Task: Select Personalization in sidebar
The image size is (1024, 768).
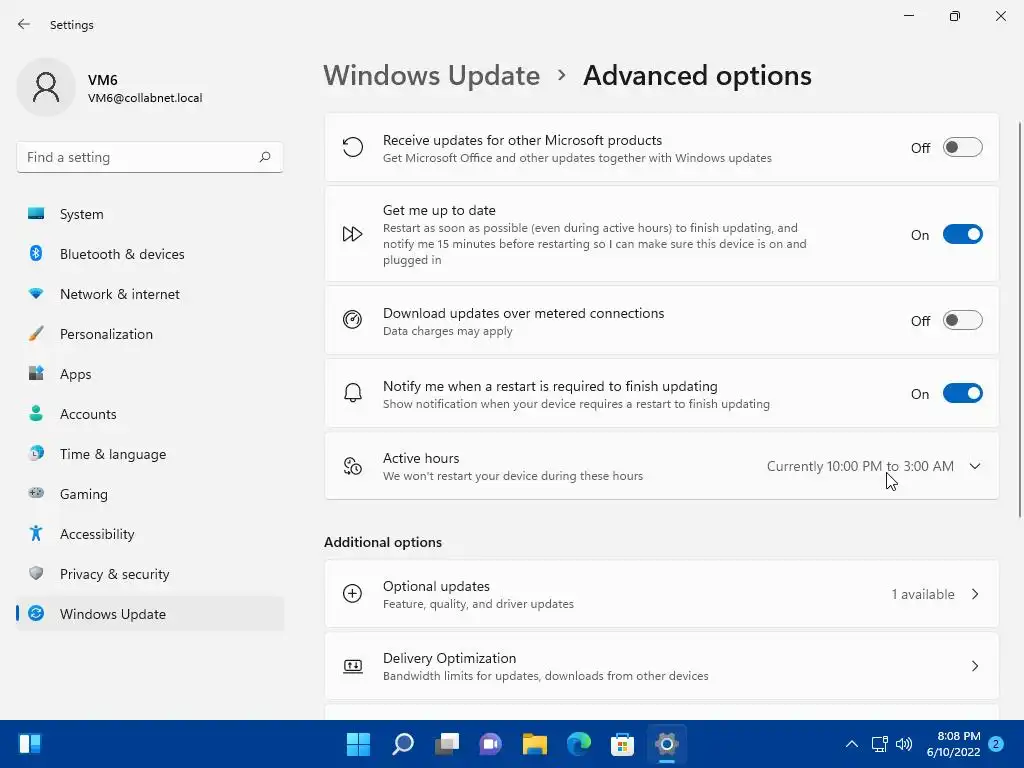Action: (x=150, y=334)
